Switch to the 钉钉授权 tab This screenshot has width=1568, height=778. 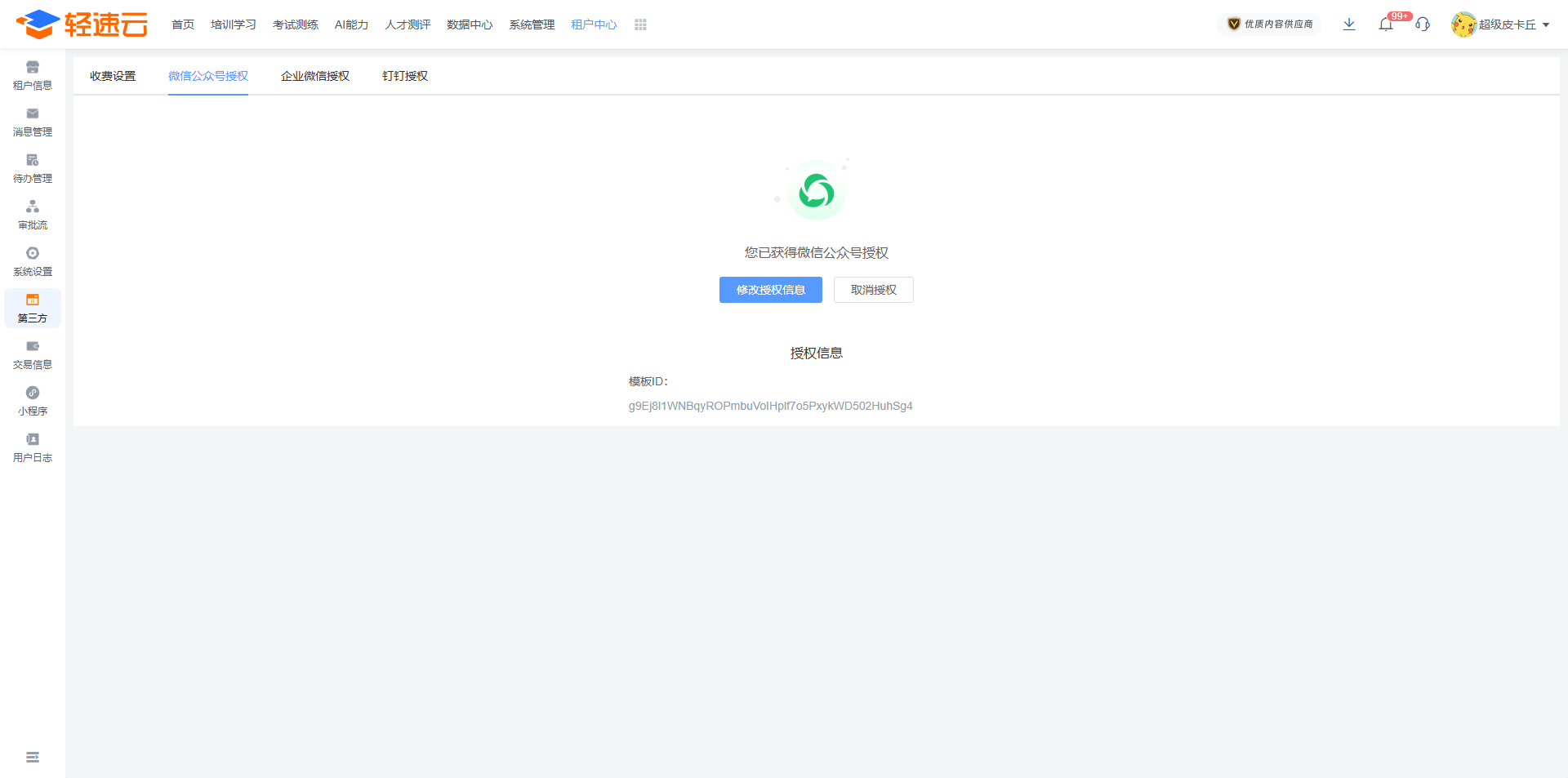[404, 76]
